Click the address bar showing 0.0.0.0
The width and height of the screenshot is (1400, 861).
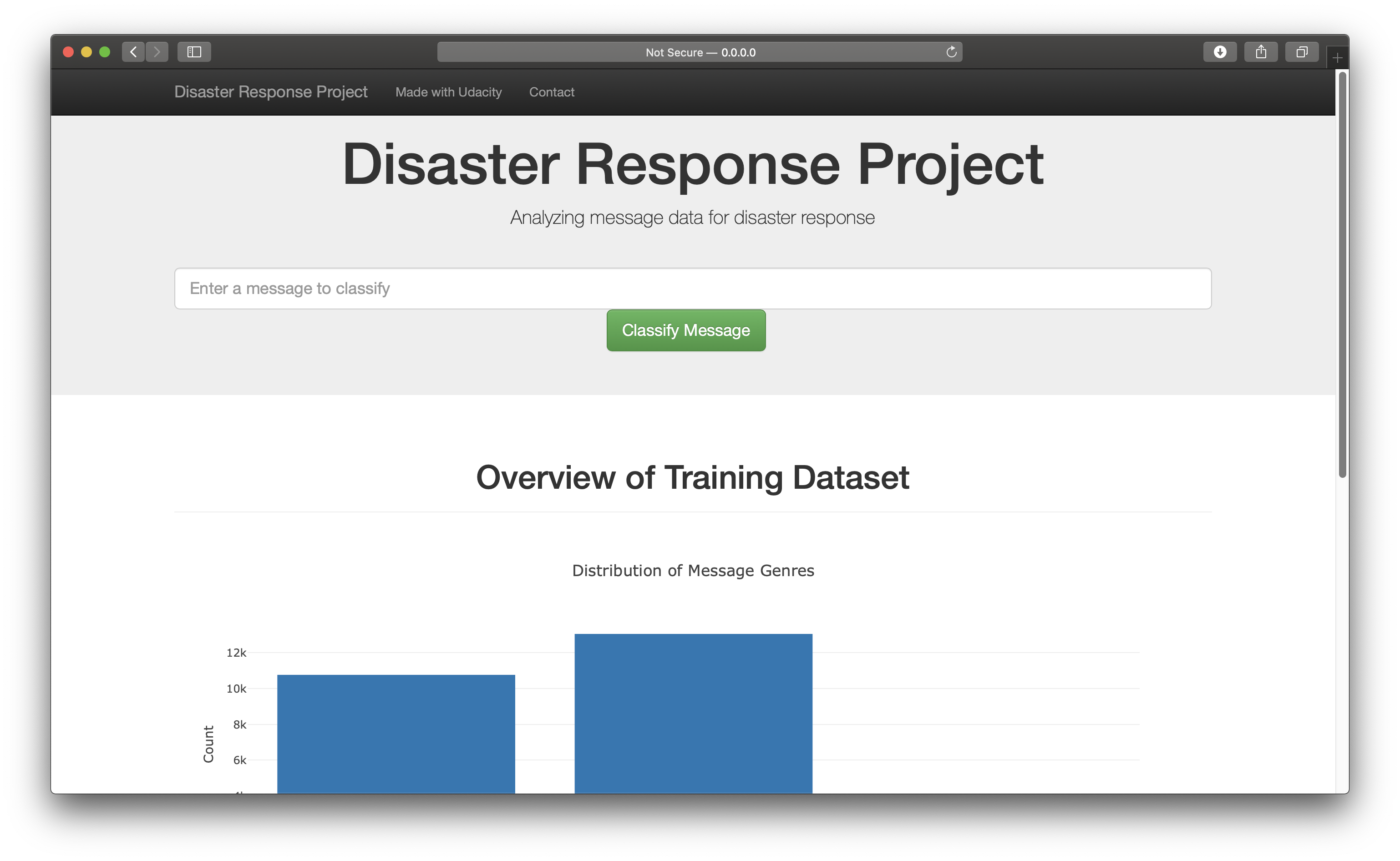(700, 52)
